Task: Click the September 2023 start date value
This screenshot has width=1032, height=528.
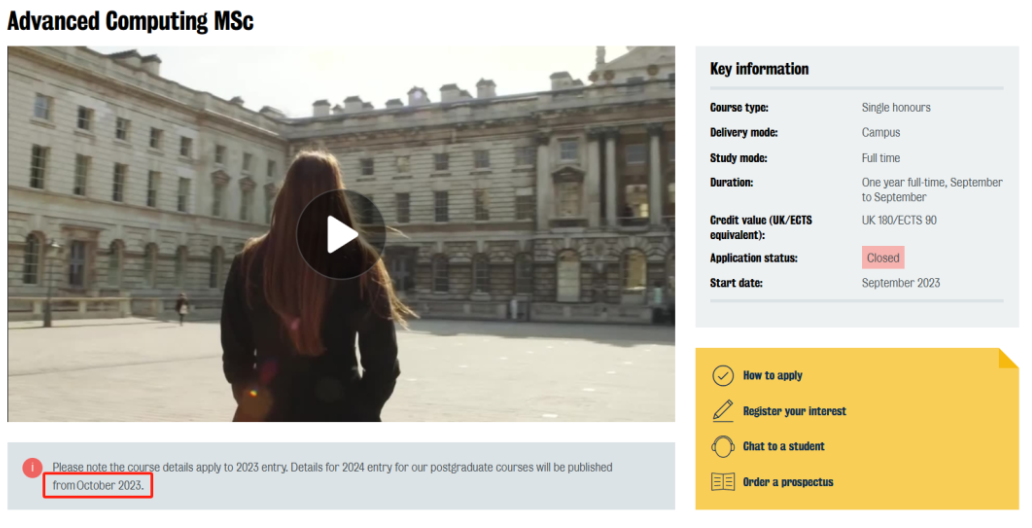Action: (x=900, y=283)
